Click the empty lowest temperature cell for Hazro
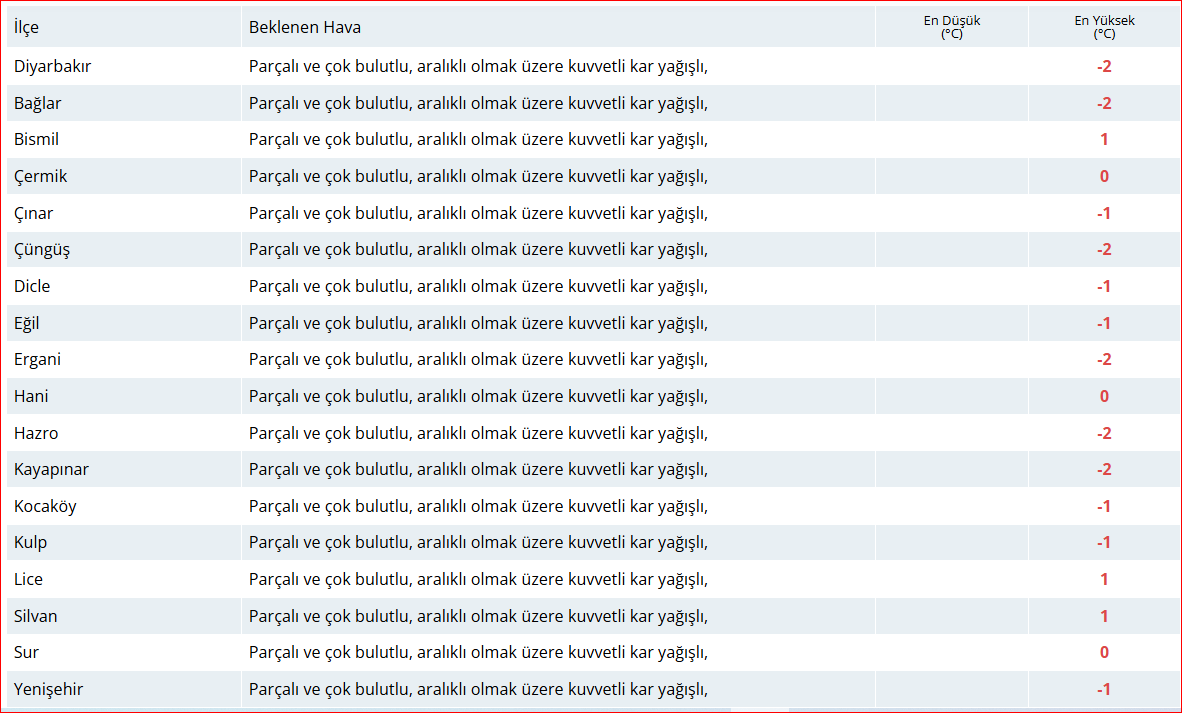Screen dimensions: 1182x713 pyautogui.click(x=951, y=433)
